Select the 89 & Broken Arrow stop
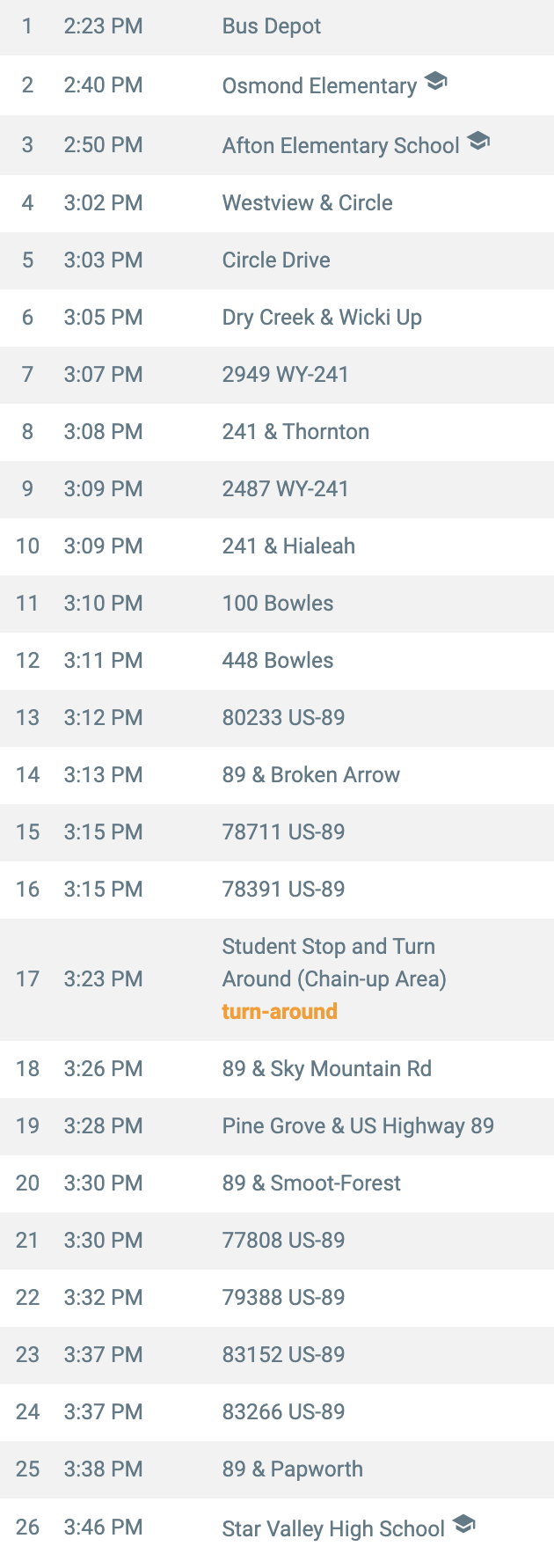The image size is (554, 1568). (277, 775)
